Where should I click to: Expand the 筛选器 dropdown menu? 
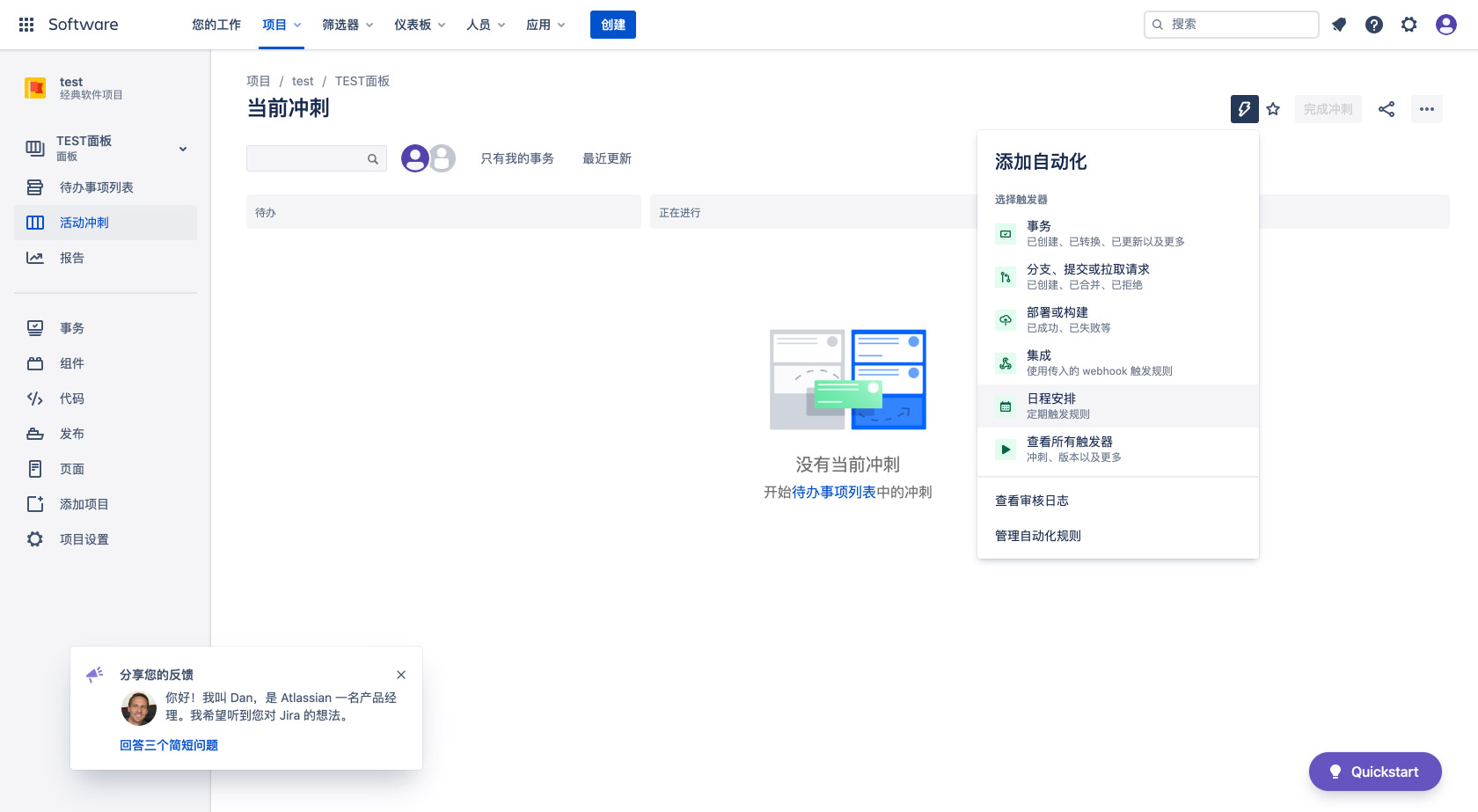click(x=348, y=25)
